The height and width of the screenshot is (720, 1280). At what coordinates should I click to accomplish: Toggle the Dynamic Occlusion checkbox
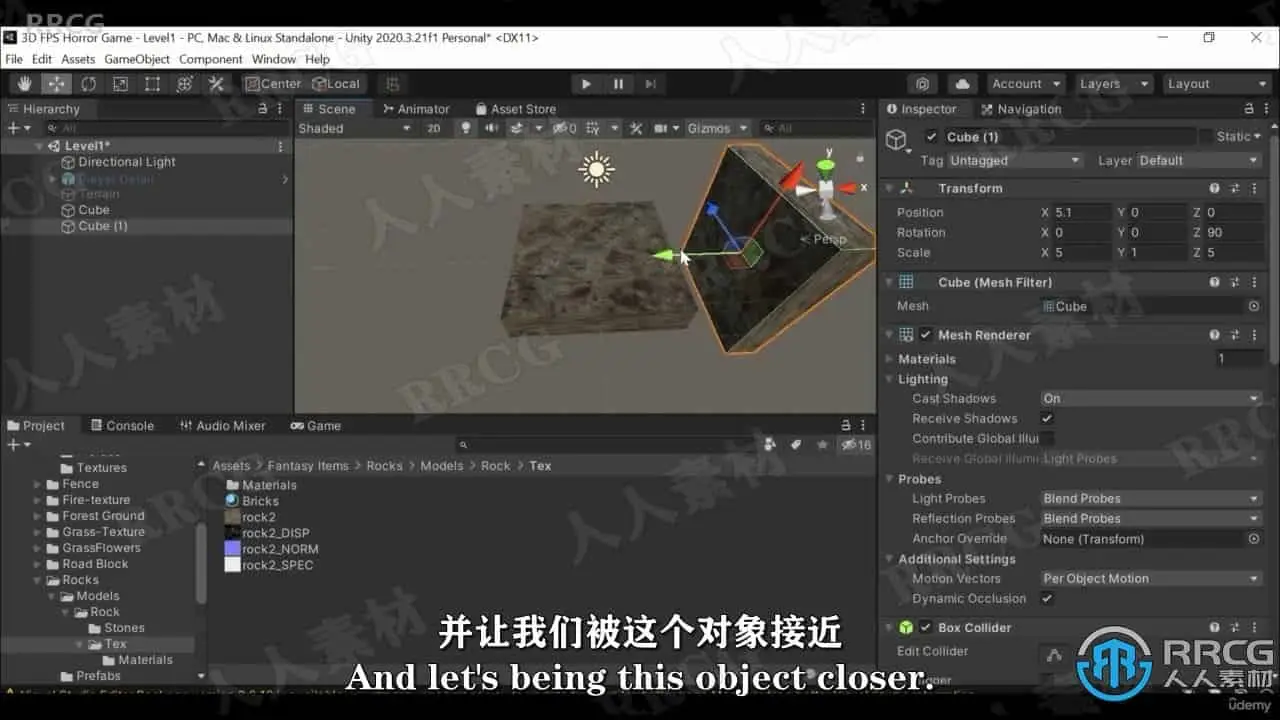coord(1047,598)
